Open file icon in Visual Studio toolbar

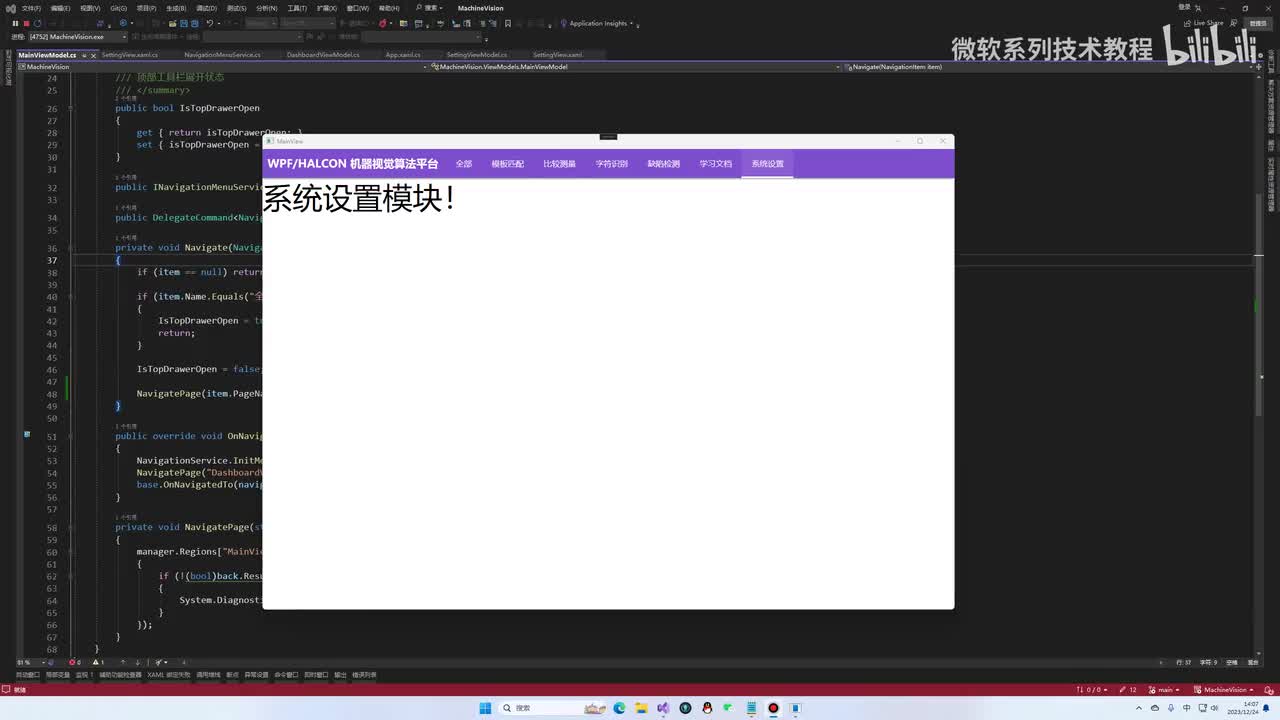[172, 23]
